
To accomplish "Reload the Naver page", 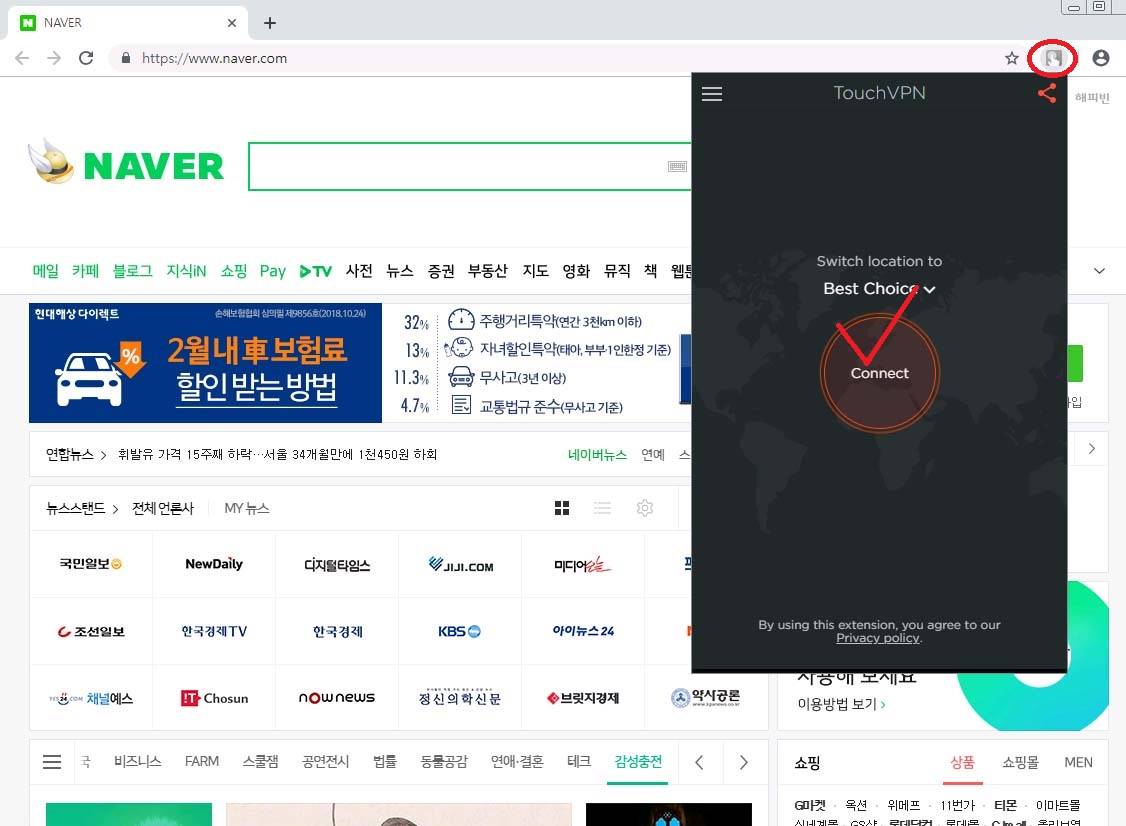I will click(86, 59).
